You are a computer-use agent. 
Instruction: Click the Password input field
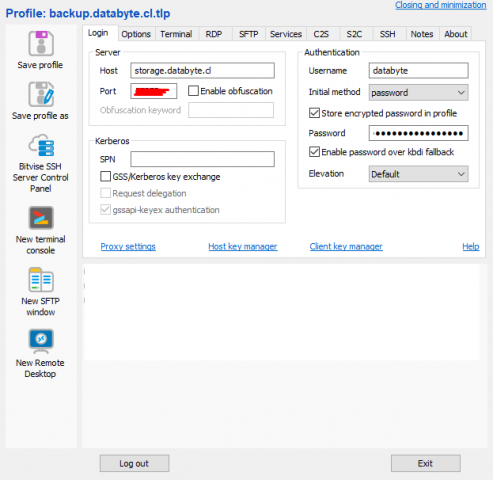click(418, 133)
